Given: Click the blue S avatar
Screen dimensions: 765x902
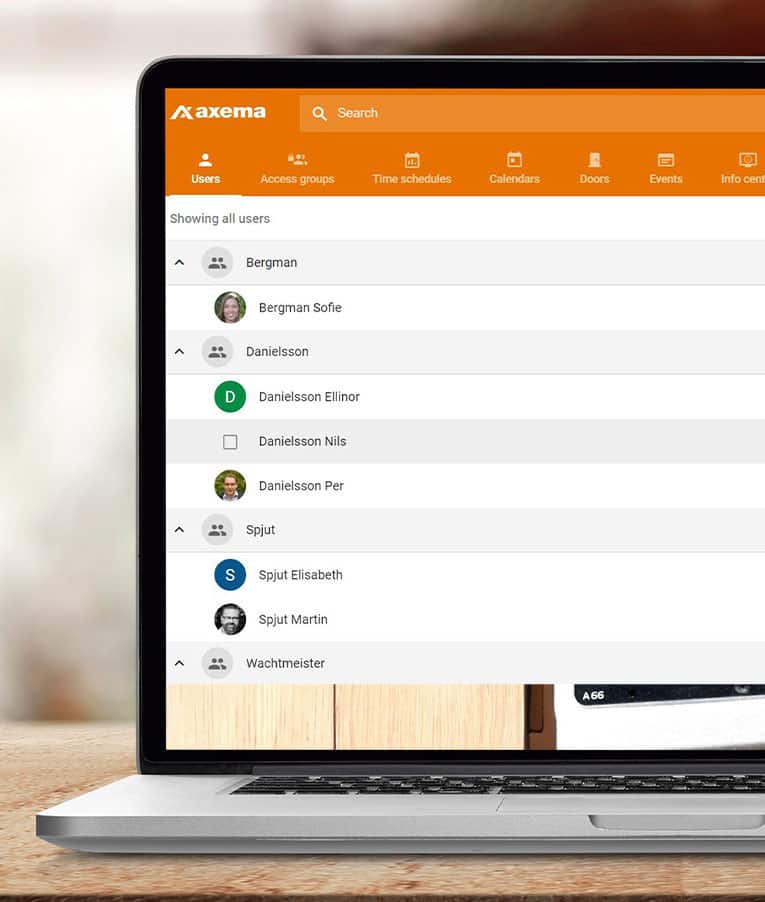Looking at the screenshot, I should coord(230,575).
